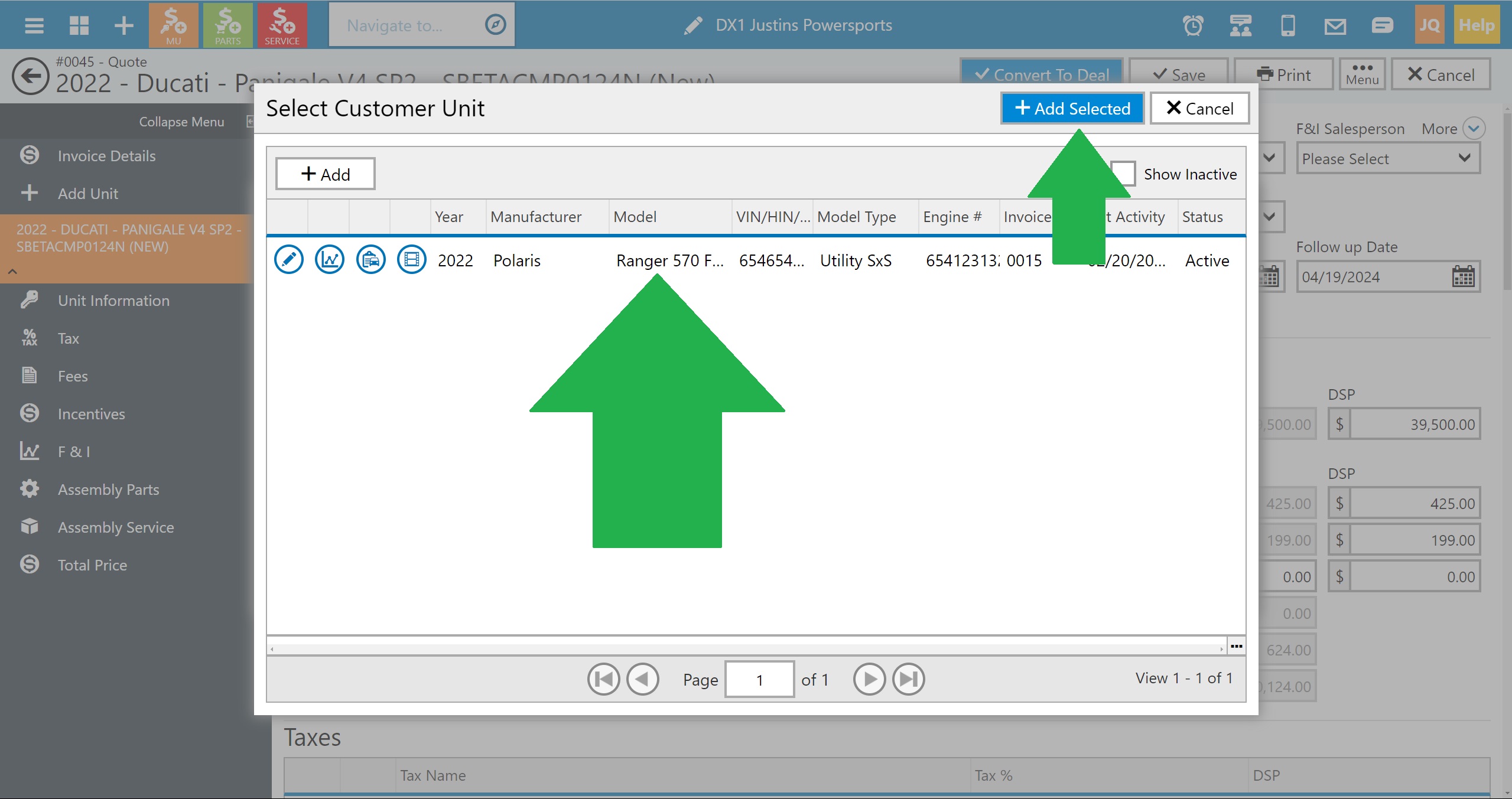
Task: Go to next page of results
Action: click(x=869, y=680)
